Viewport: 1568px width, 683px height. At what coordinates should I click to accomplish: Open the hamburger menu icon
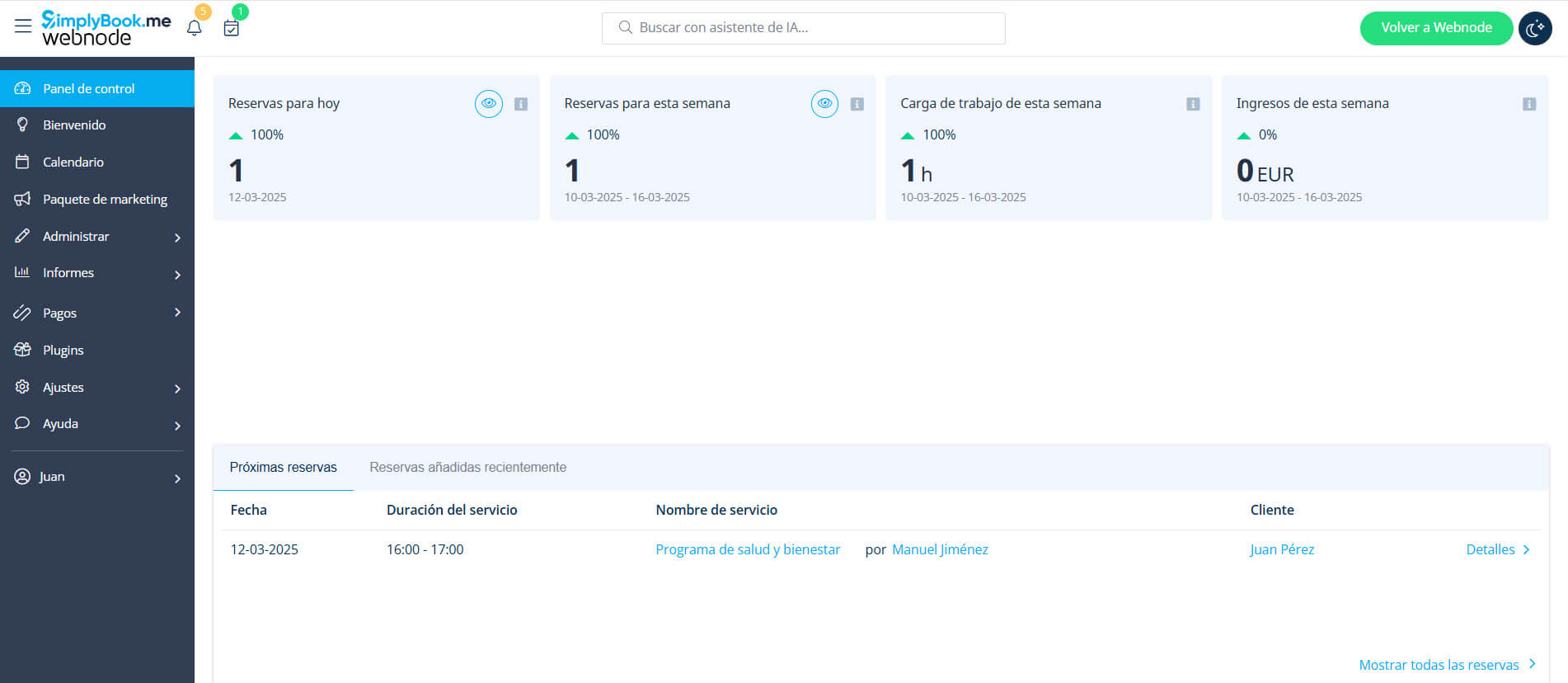pyautogui.click(x=23, y=26)
